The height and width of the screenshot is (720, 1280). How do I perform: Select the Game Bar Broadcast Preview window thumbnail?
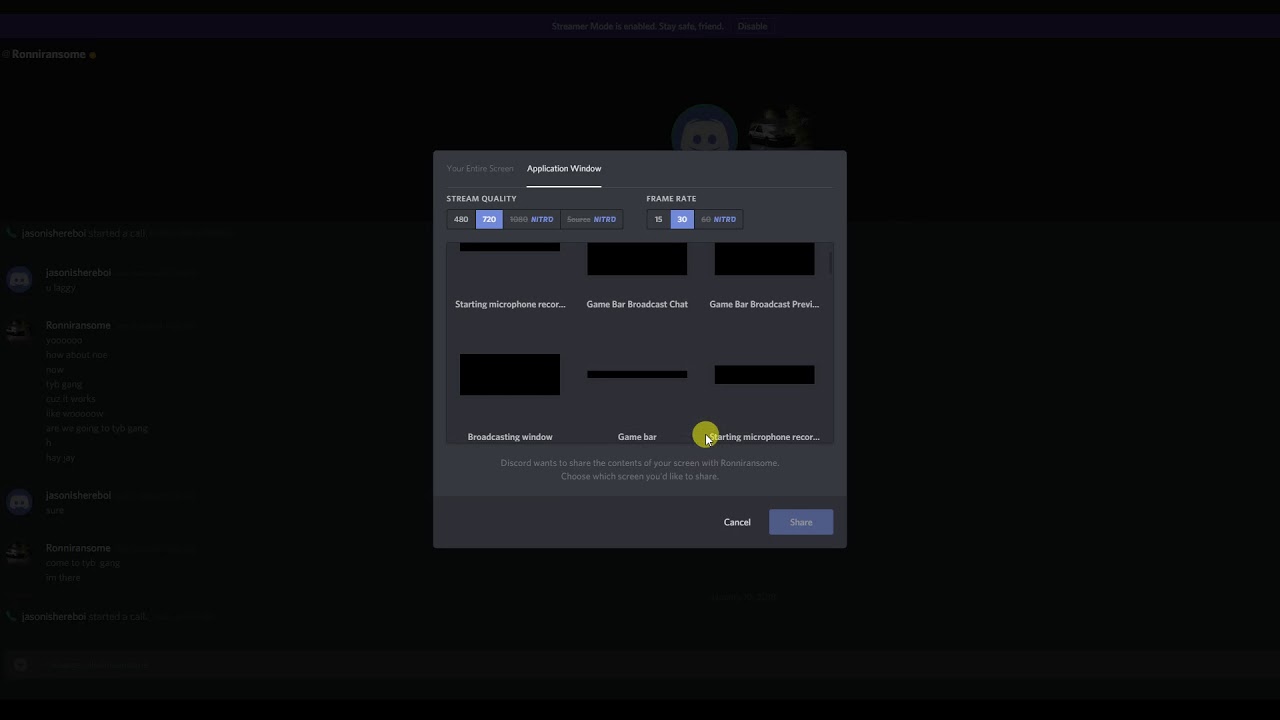tap(764, 260)
